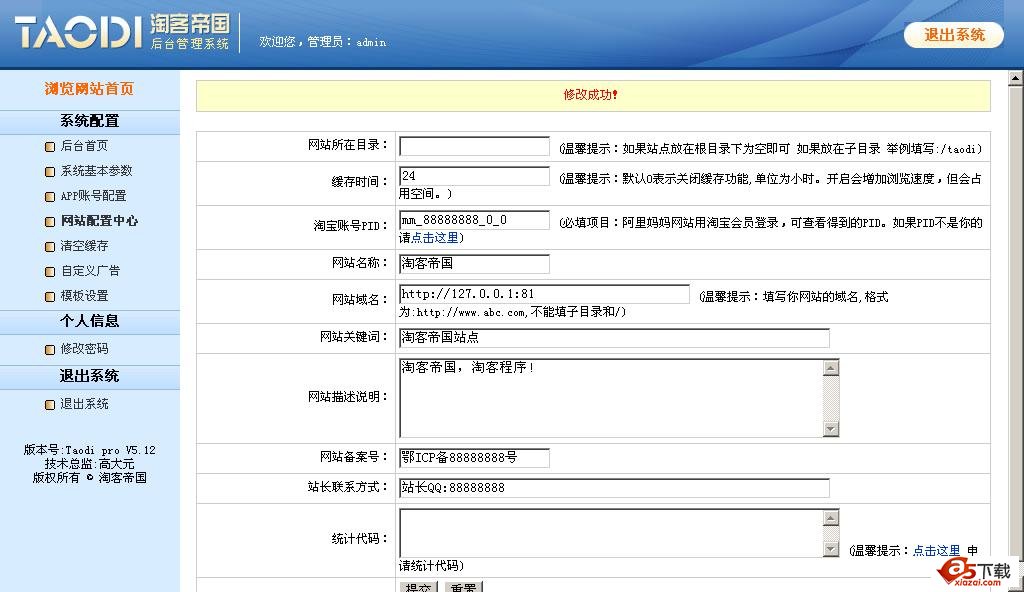Select 系统基本参数 menu item
The image size is (1024, 592).
coord(96,171)
